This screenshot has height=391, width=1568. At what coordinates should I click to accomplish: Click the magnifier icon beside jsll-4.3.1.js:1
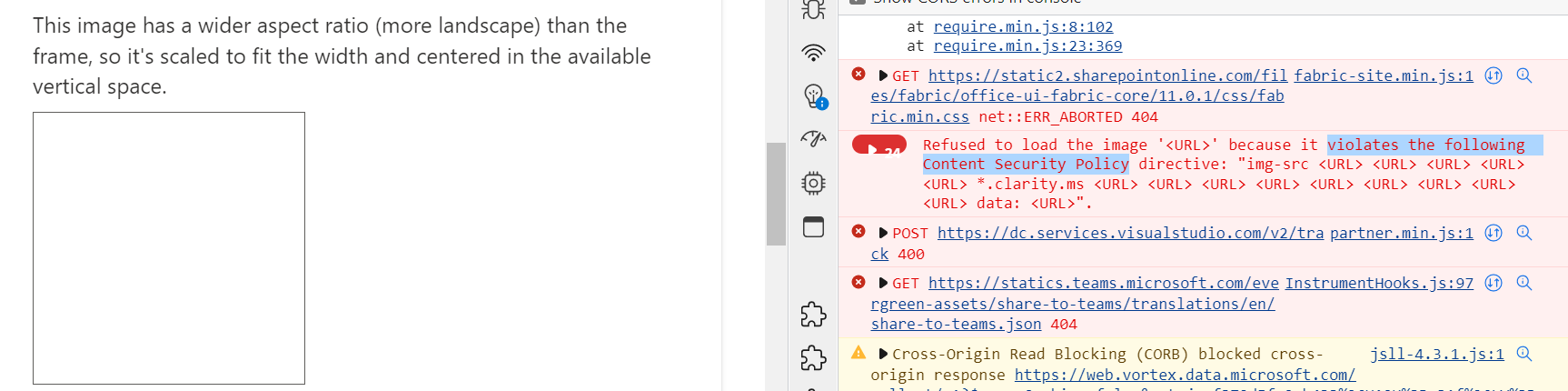coord(1524,354)
